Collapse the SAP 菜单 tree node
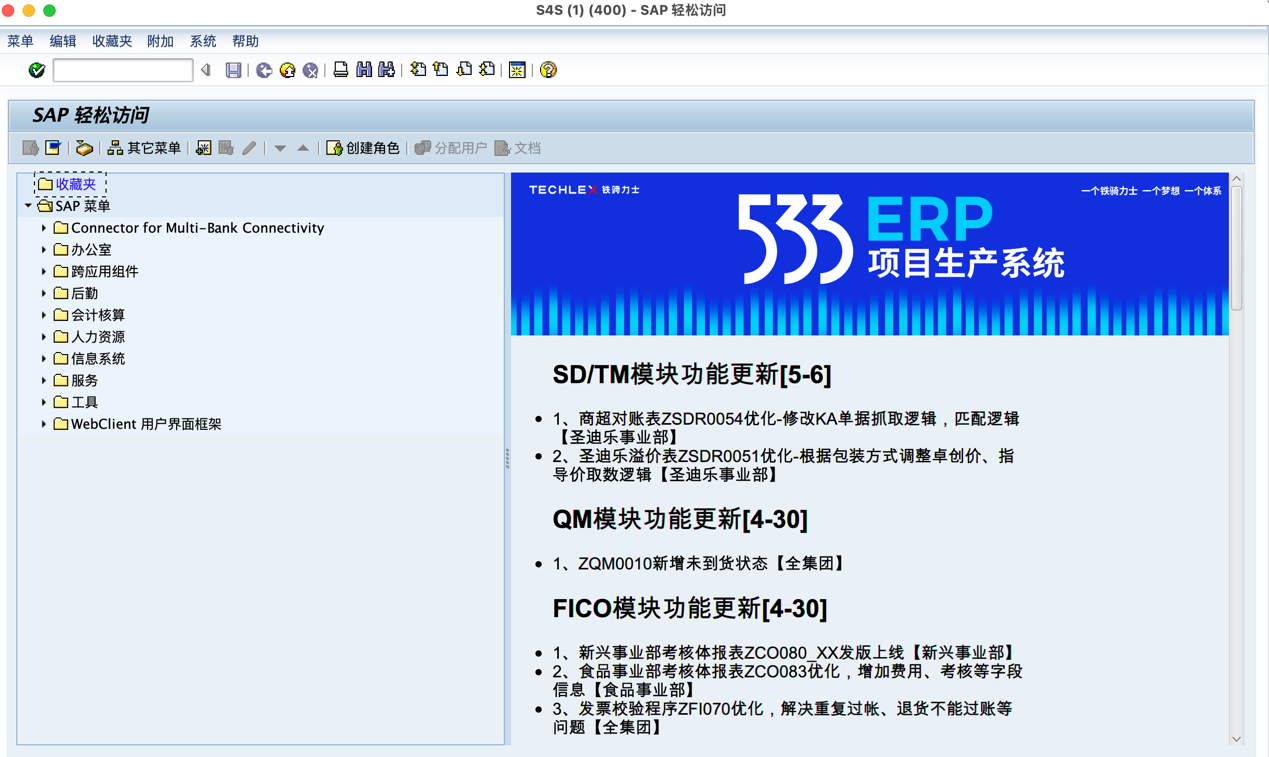This screenshot has height=757, width=1269. pos(28,206)
